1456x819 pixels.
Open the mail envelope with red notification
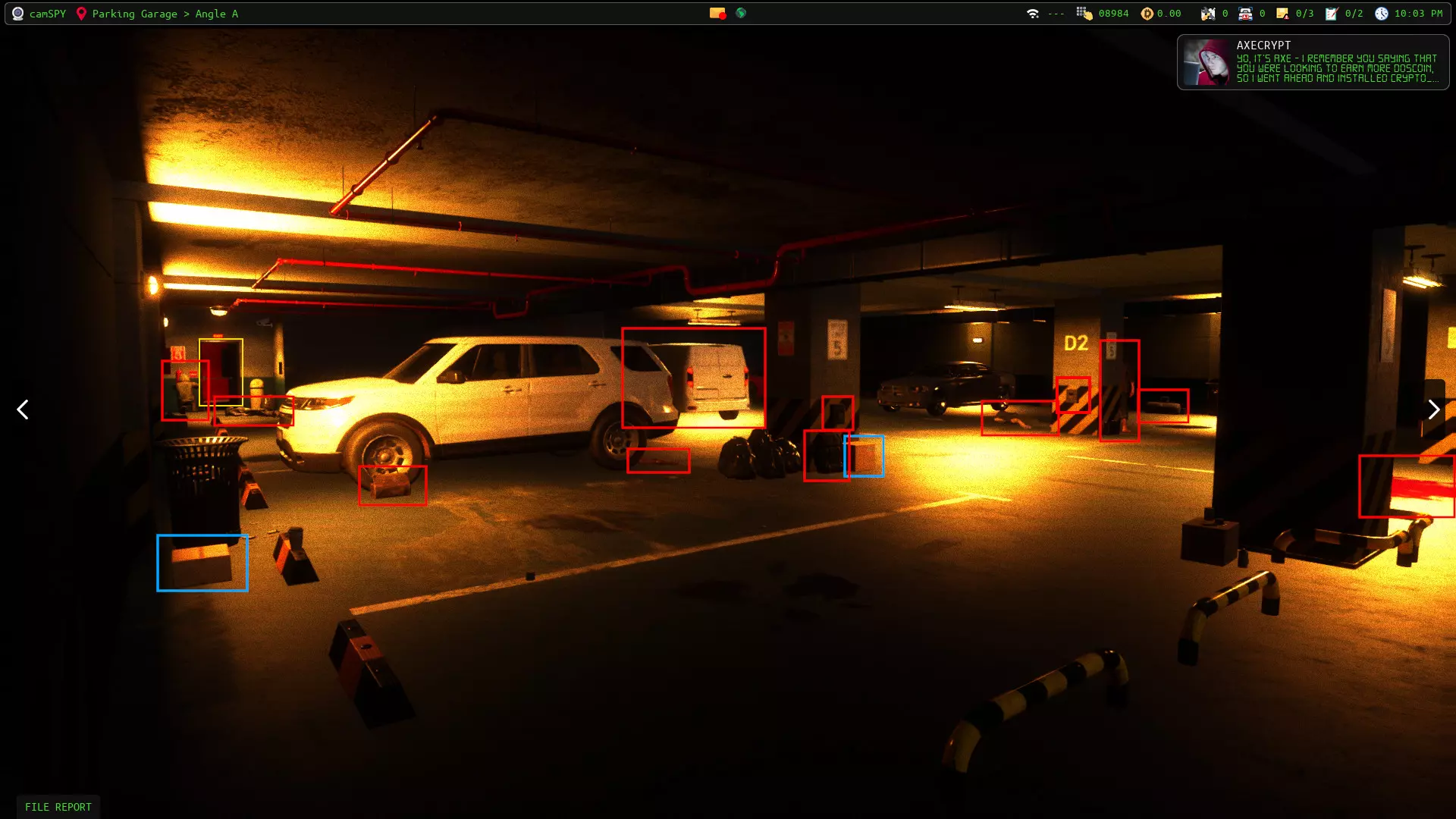(x=717, y=14)
